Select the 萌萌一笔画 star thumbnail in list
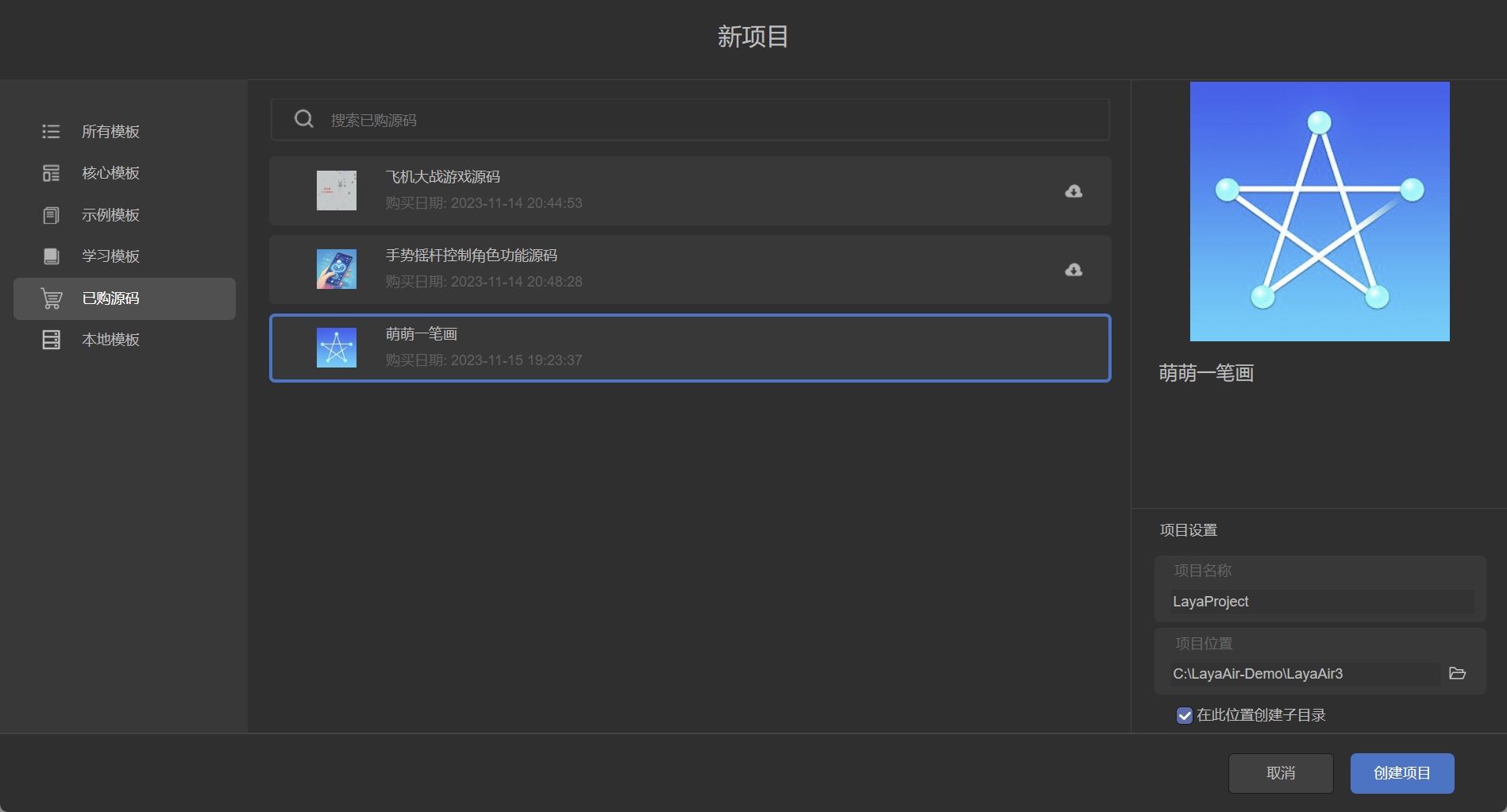The height and width of the screenshot is (812, 1507). 337,348
